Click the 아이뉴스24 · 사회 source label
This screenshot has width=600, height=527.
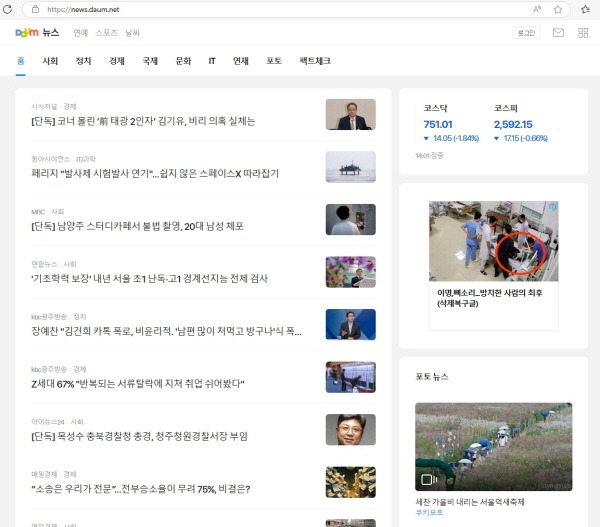point(57,422)
